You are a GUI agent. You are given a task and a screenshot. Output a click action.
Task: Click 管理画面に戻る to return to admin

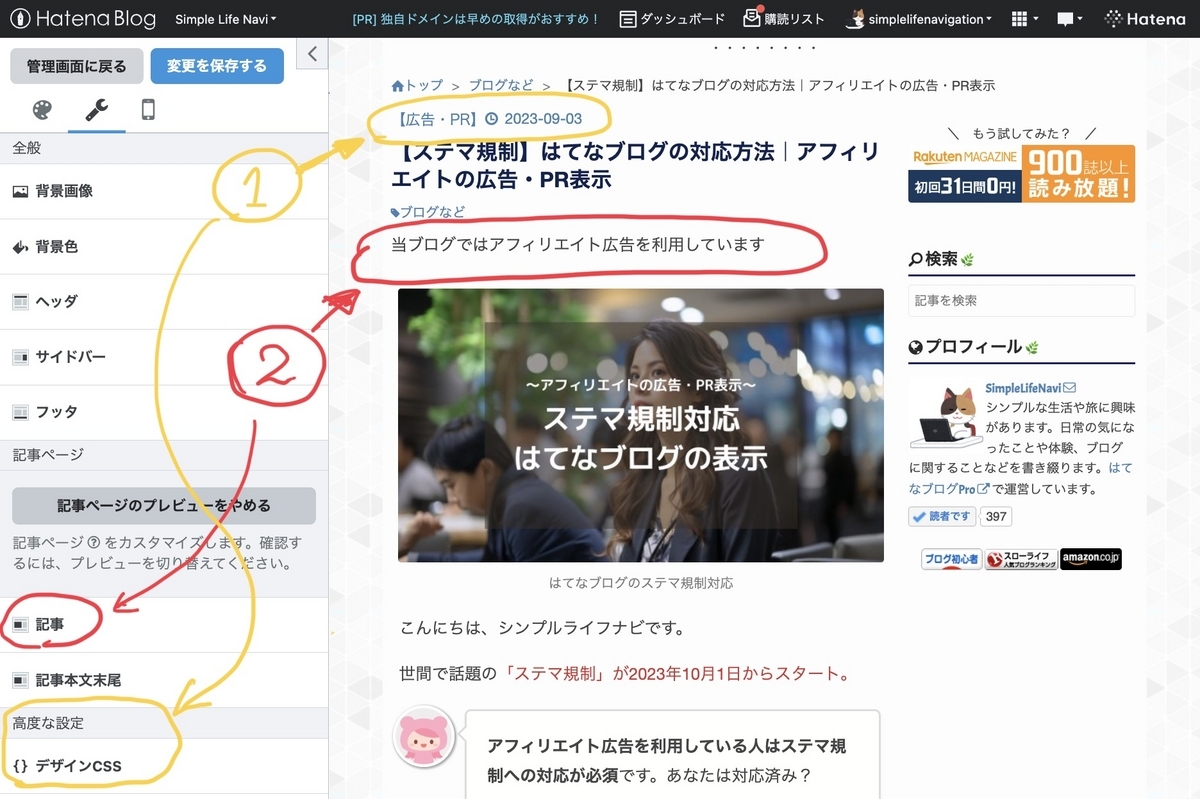click(76, 65)
